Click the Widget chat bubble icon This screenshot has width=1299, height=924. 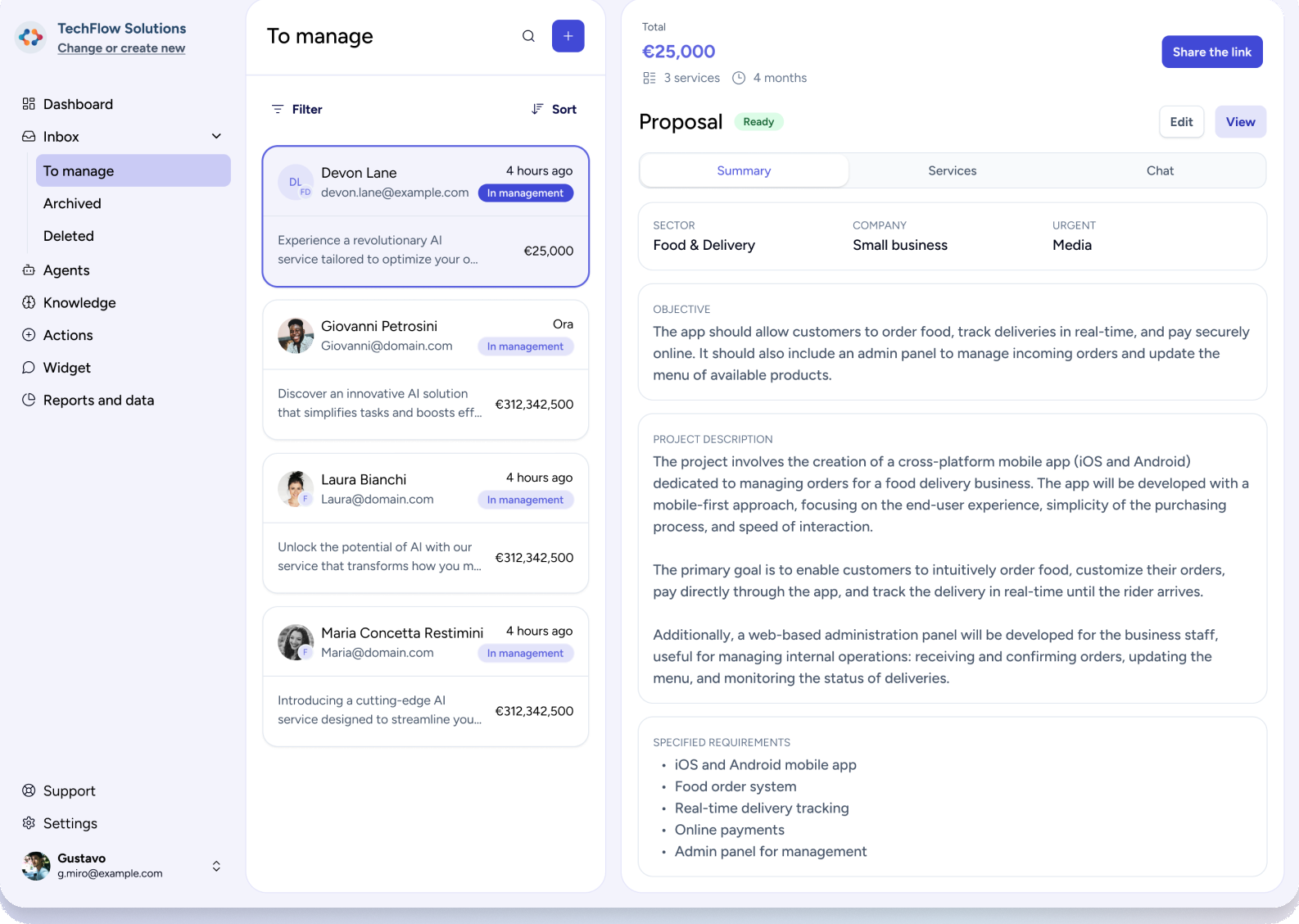tap(29, 368)
